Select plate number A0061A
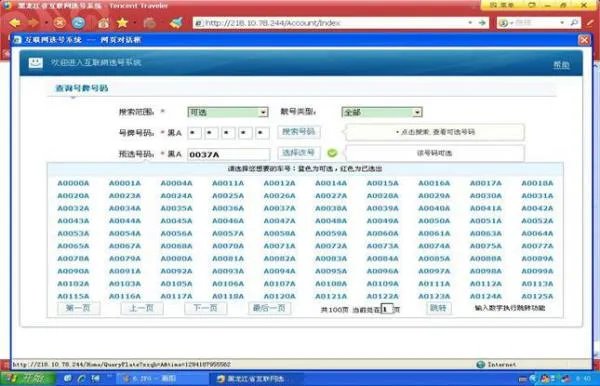 (434, 233)
